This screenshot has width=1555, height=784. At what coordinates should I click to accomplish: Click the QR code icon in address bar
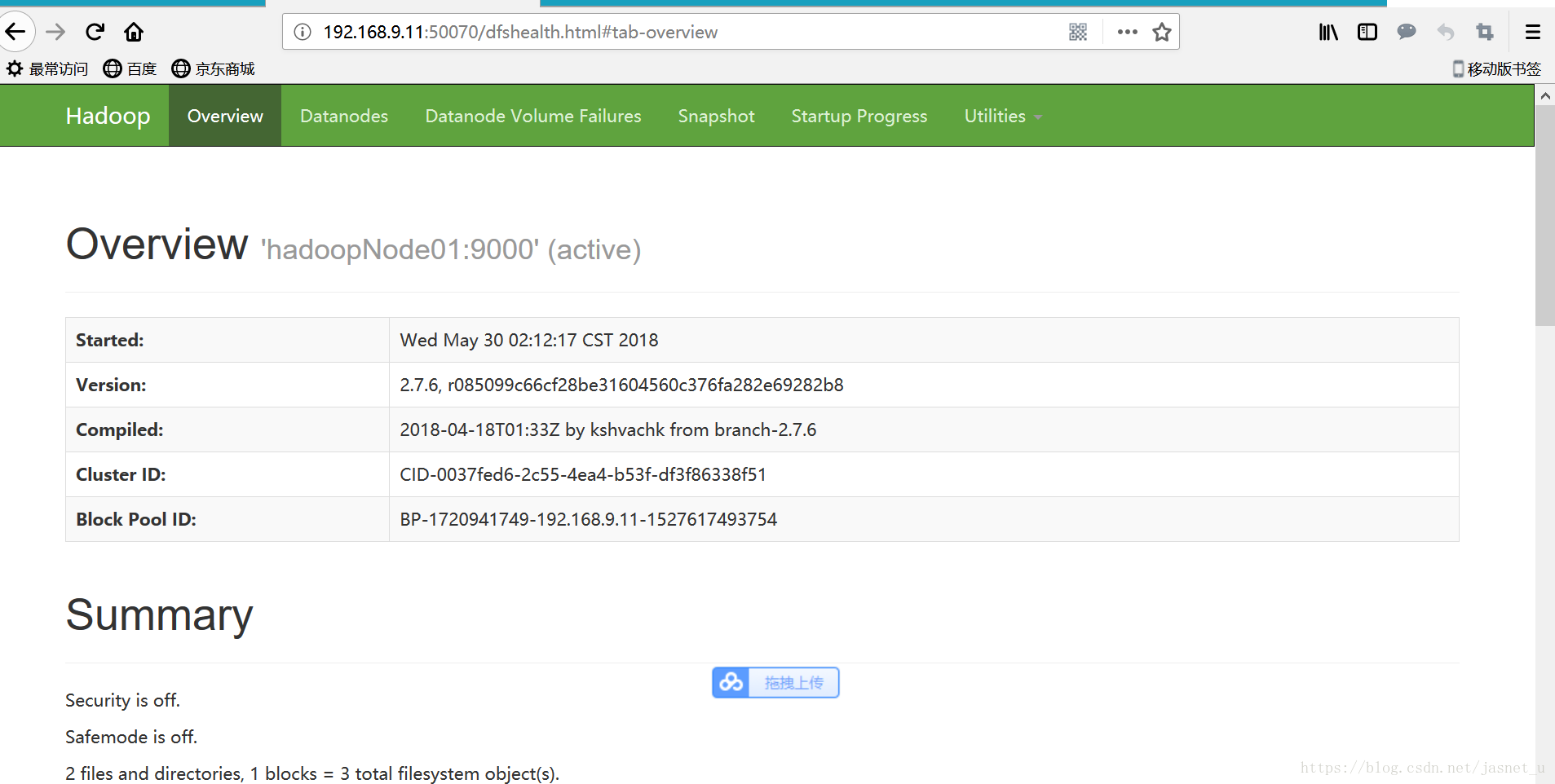click(x=1077, y=32)
